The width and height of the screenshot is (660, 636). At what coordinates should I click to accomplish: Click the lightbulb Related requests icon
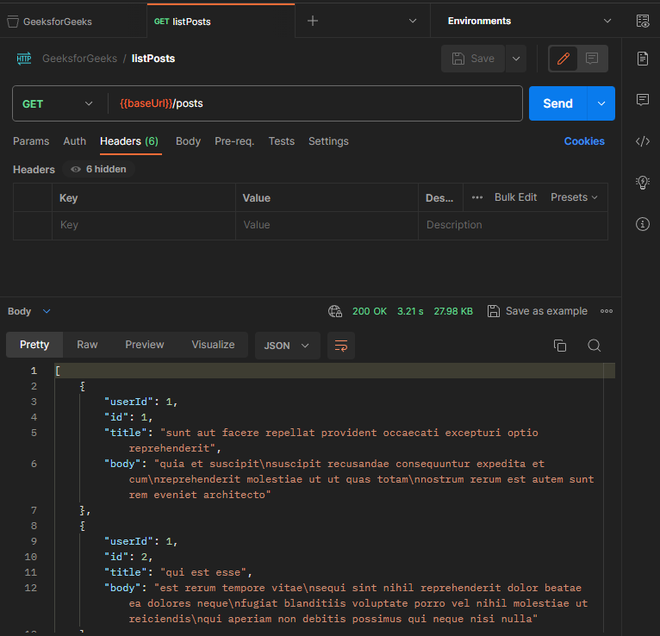coord(642,182)
